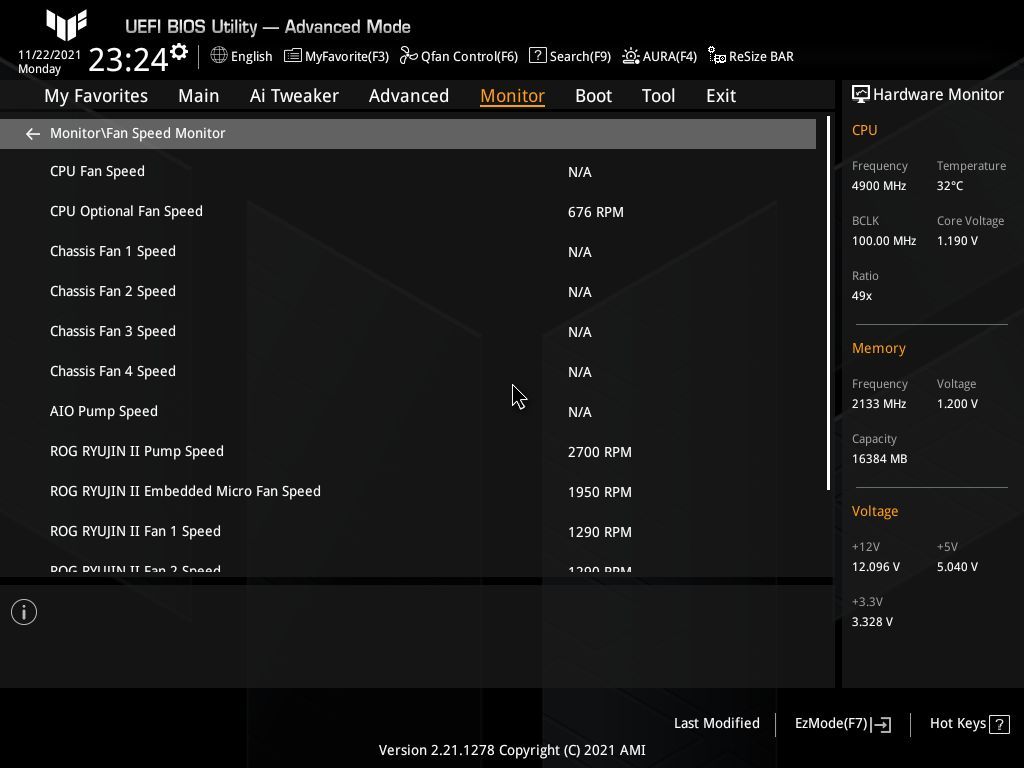The width and height of the screenshot is (1024, 768).
Task: Toggle the ReSize BAR icon
Action: point(717,56)
